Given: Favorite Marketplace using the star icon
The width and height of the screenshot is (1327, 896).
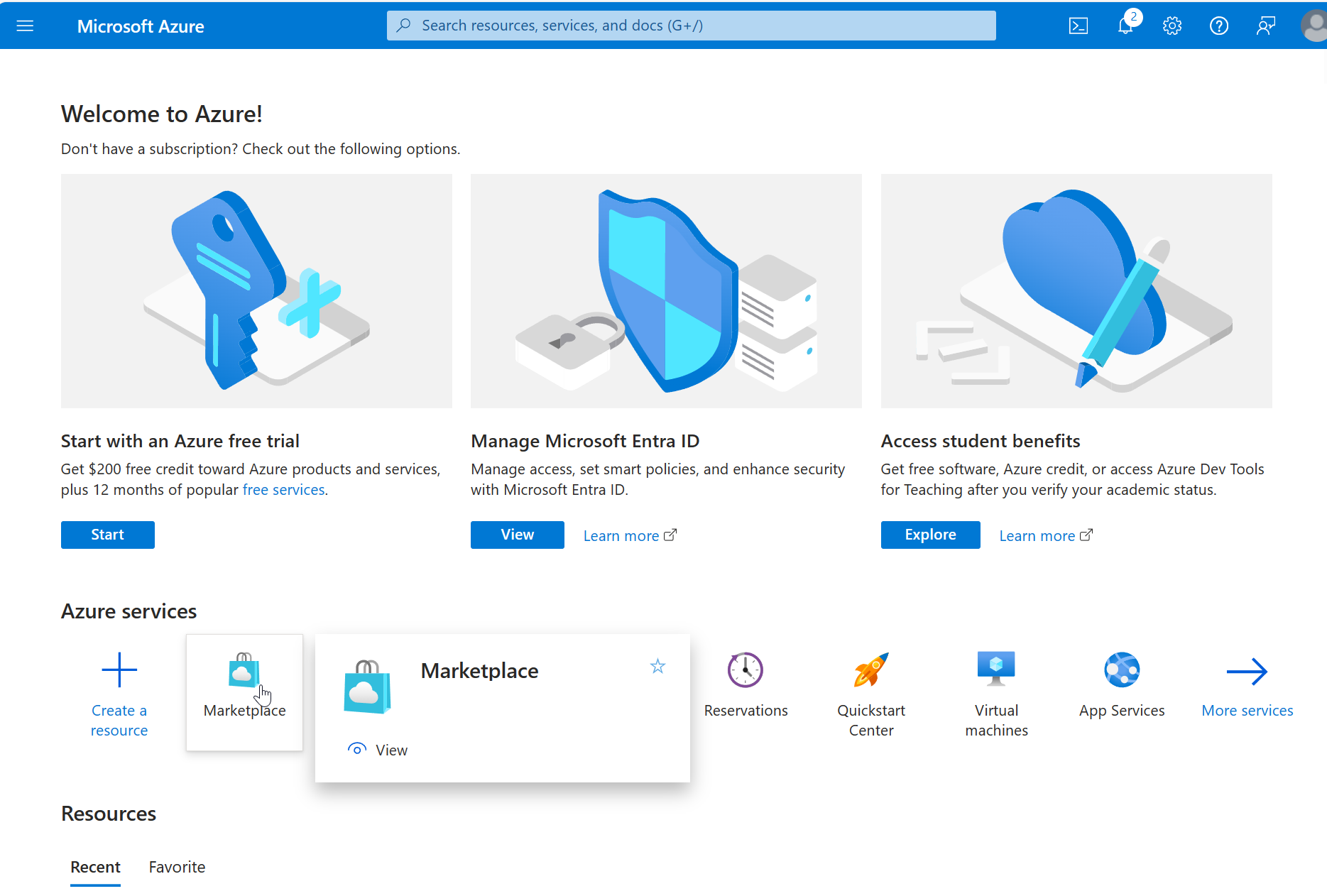Looking at the screenshot, I should coord(657,667).
